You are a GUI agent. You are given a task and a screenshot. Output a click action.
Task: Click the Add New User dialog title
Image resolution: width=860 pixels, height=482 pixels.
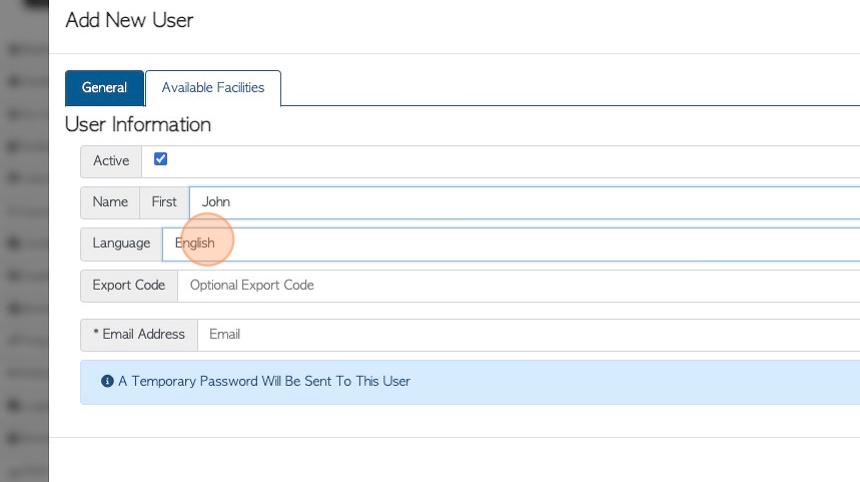129,20
